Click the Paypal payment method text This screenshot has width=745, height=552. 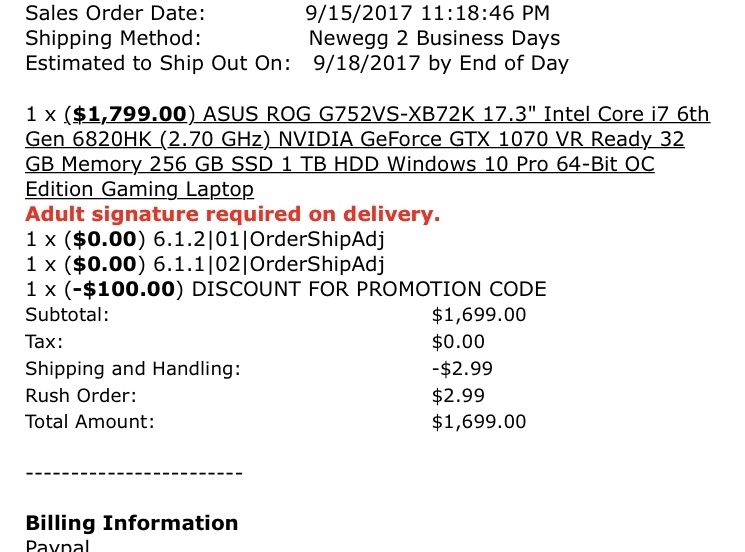57,545
